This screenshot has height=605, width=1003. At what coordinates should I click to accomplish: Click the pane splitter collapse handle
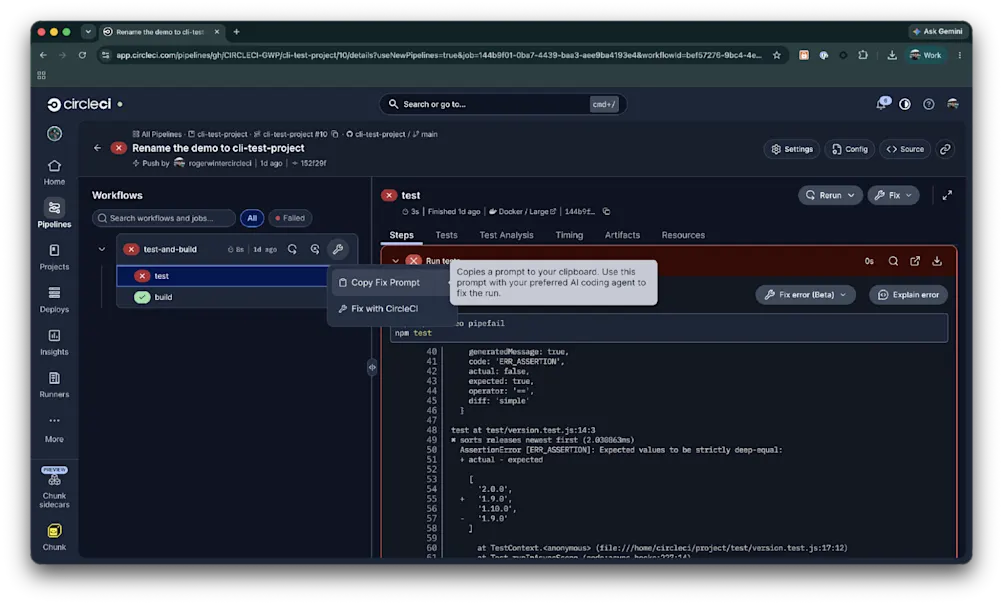372,367
